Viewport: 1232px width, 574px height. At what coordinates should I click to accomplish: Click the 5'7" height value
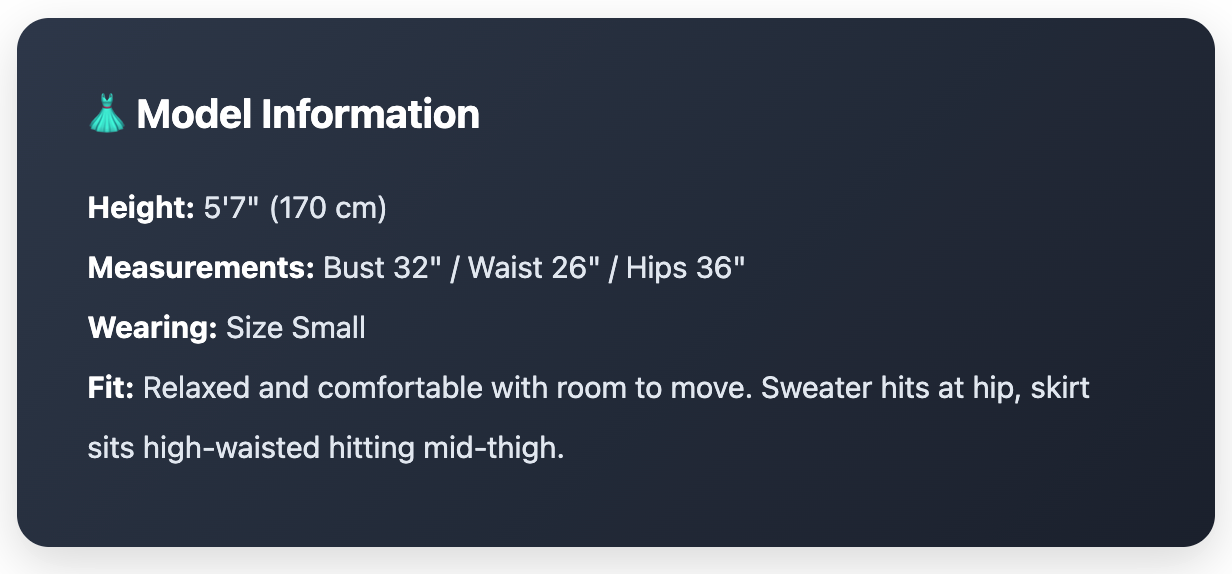pyautogui.click(x=231, y=208)
